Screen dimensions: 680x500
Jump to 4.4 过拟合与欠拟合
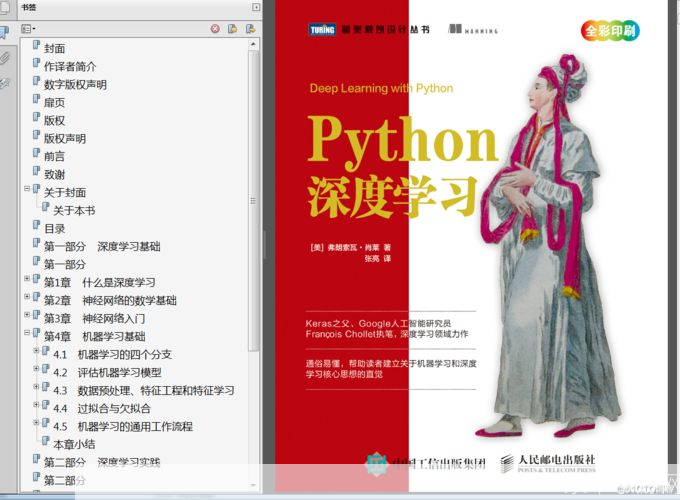click(101, 408)
